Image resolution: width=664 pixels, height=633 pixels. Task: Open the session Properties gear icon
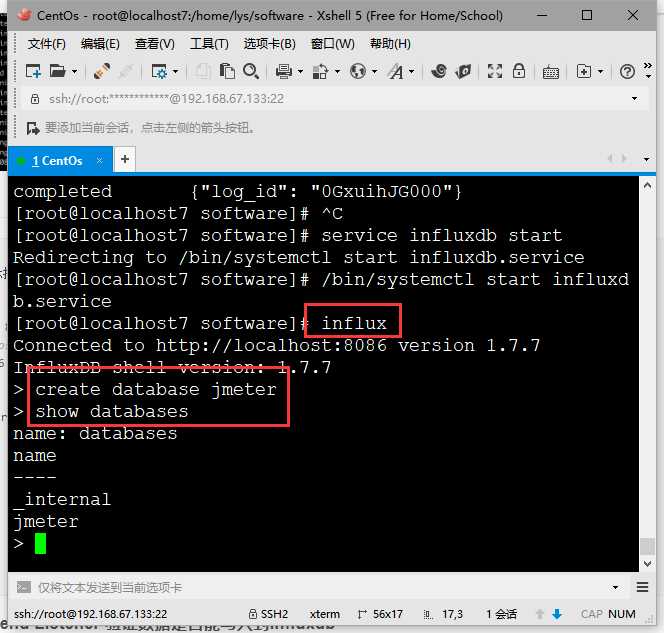point(159,71)
